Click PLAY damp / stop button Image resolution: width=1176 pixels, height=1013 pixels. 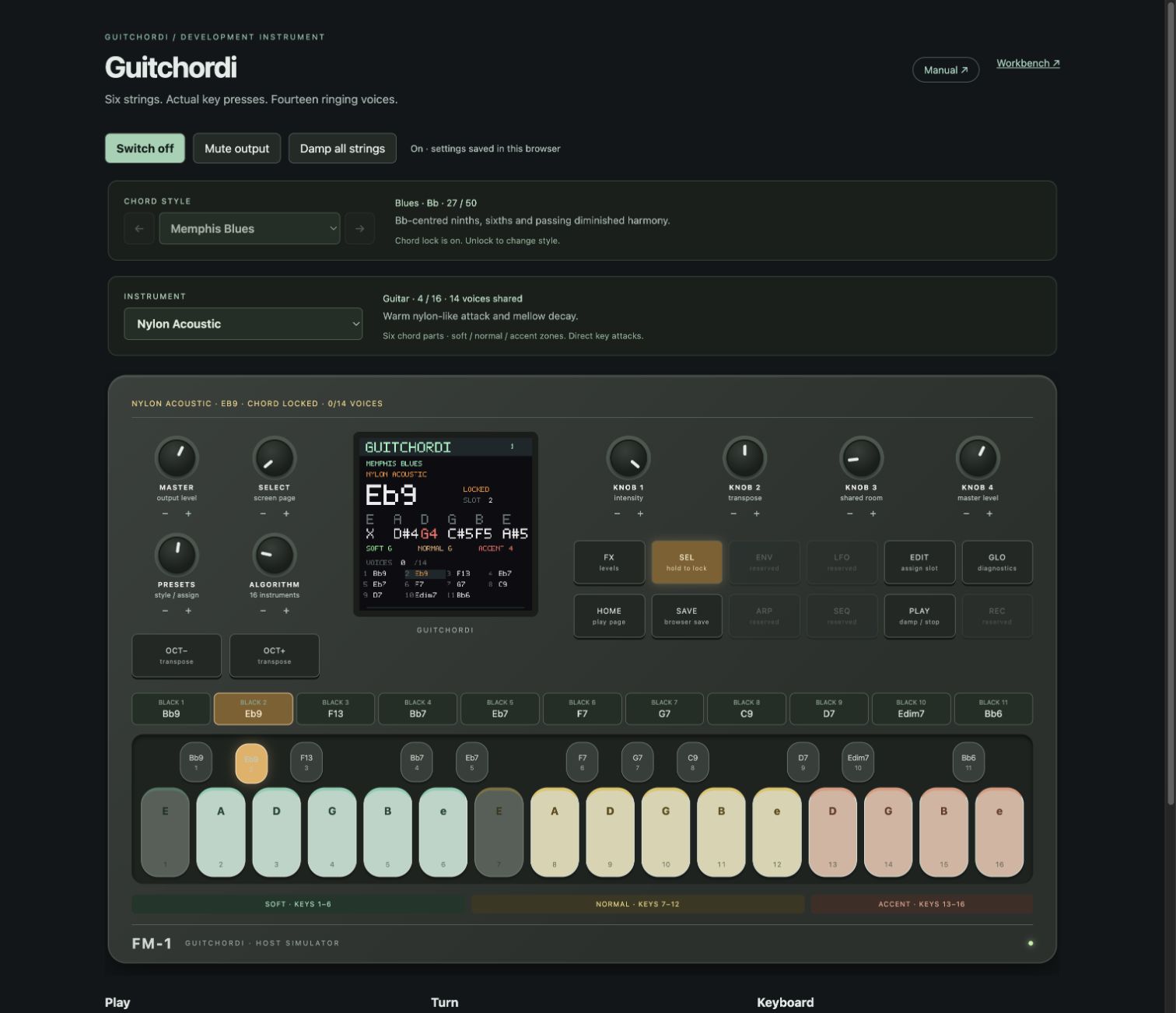tap(919, 615)
